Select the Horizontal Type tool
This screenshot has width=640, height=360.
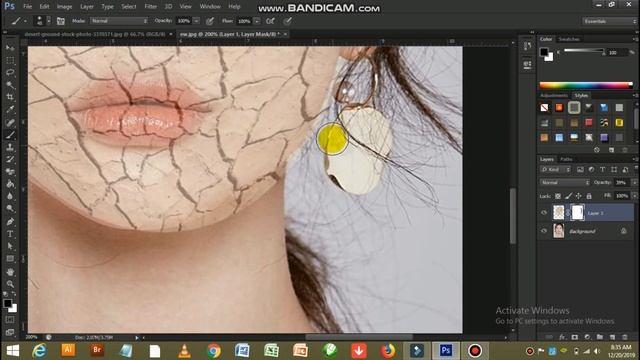click(10, 234)
